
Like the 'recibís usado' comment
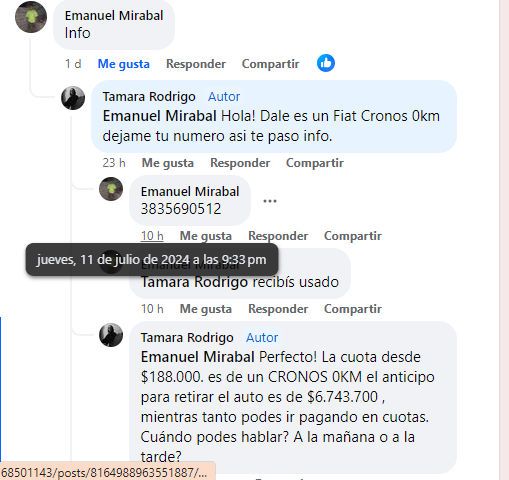(206, 309)
